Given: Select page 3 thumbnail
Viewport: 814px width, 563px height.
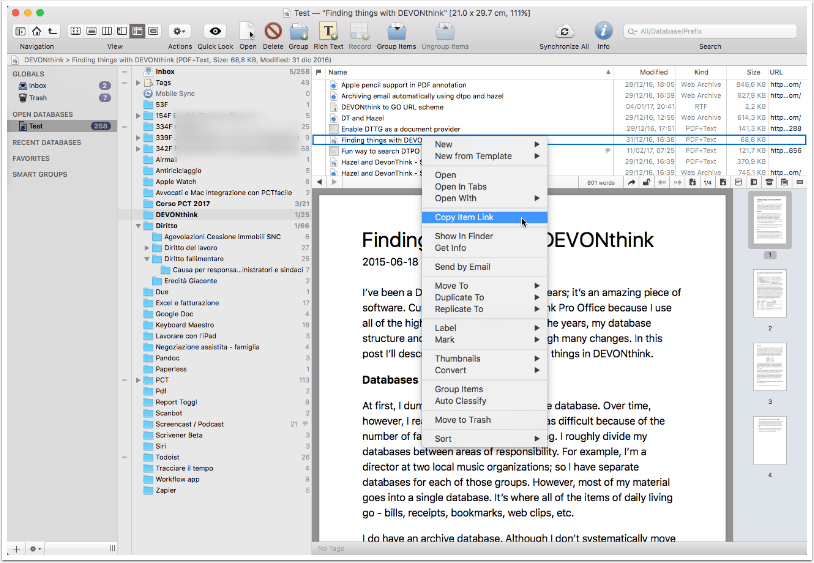Looking at the screenshot, I should [x=769, y=366].
